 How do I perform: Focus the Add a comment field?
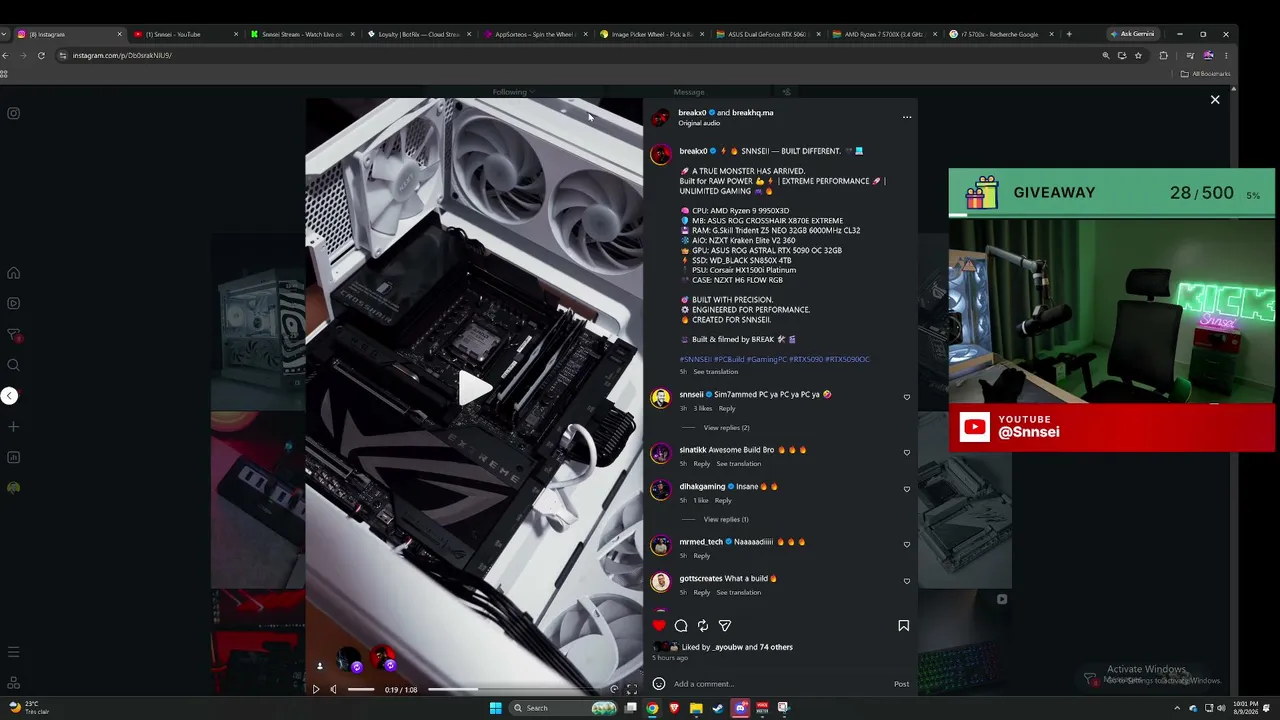[x=780, y=684]
